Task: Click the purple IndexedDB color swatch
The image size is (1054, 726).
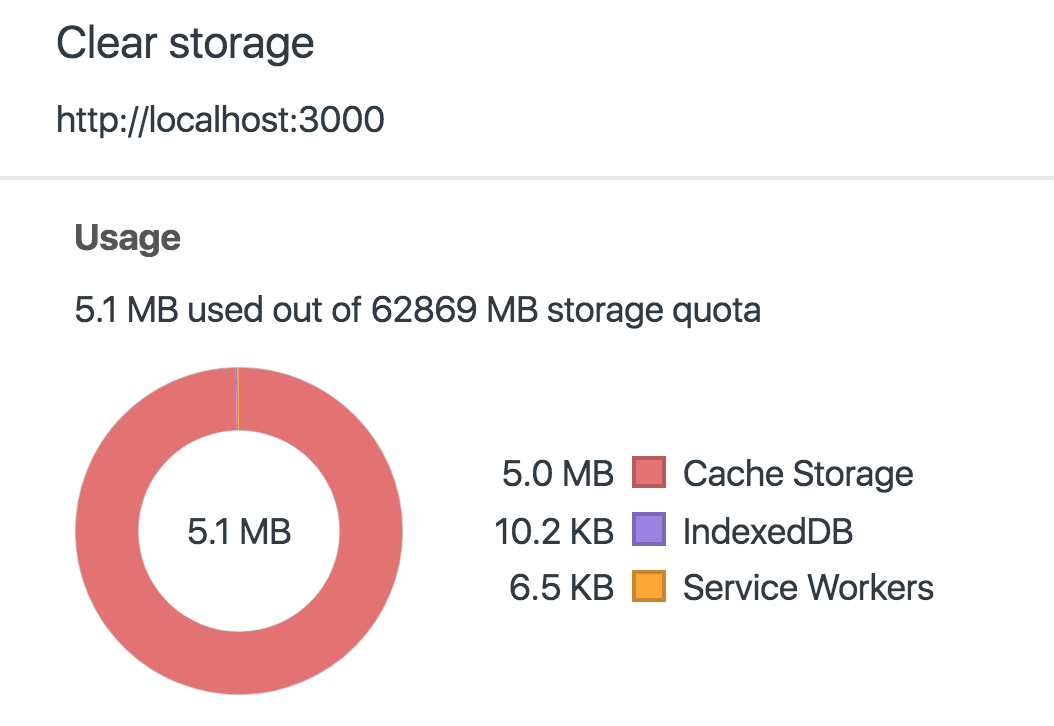Action: [x=649, y=529]
